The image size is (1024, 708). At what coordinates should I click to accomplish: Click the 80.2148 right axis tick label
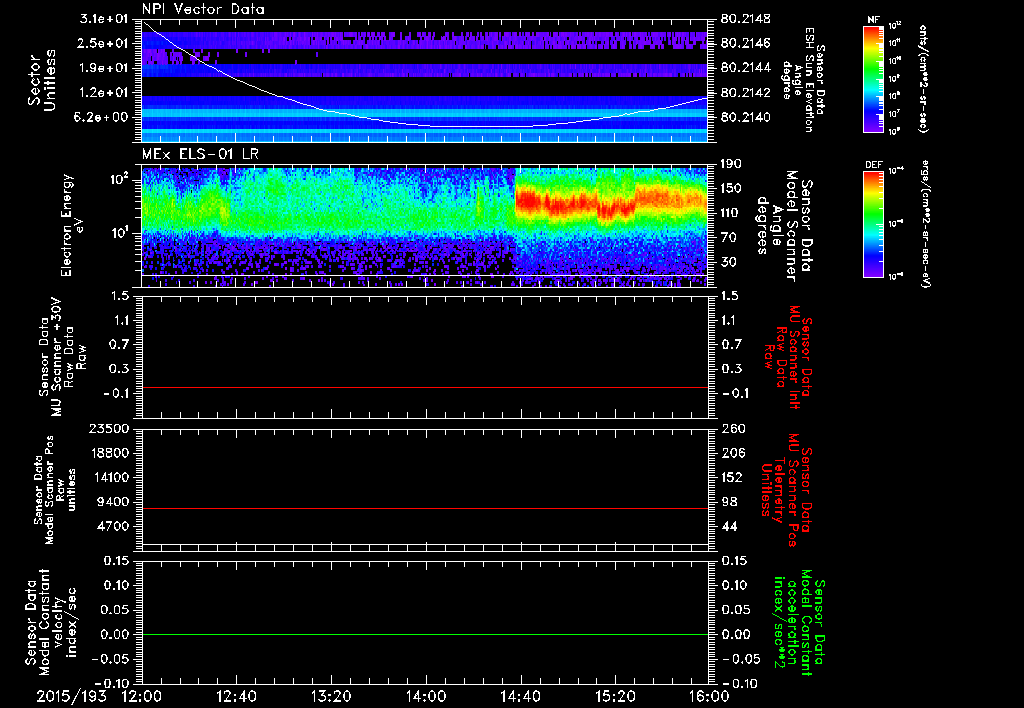(745, 19)
